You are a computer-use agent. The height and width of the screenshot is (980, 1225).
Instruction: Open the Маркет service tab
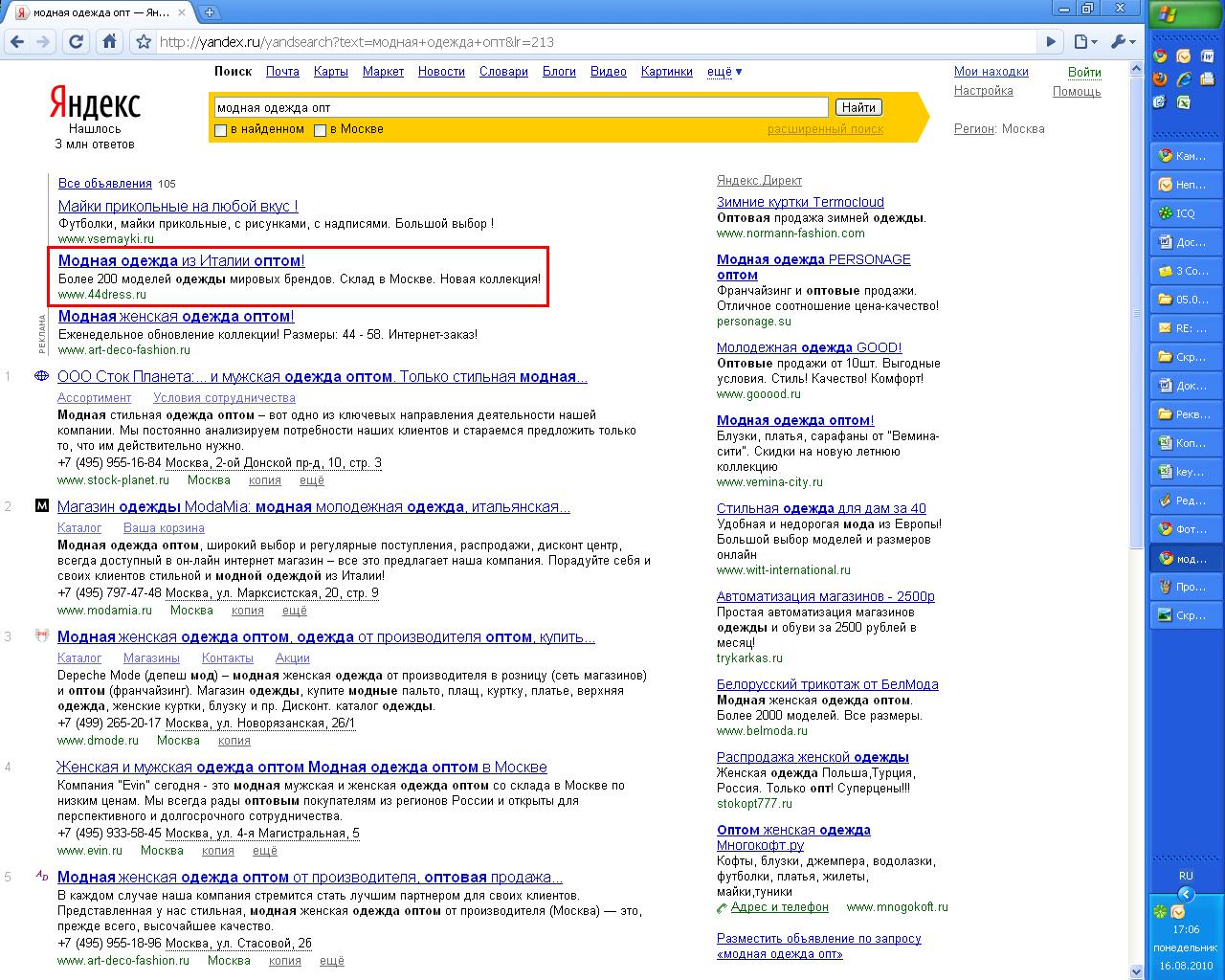tap(383, 72)
